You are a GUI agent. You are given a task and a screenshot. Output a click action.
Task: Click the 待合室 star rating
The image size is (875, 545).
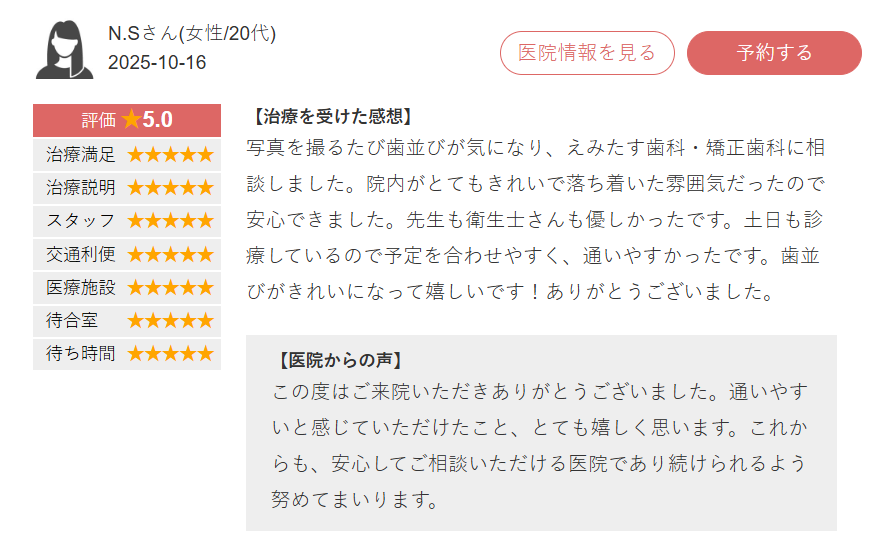[x=170, y=321]
